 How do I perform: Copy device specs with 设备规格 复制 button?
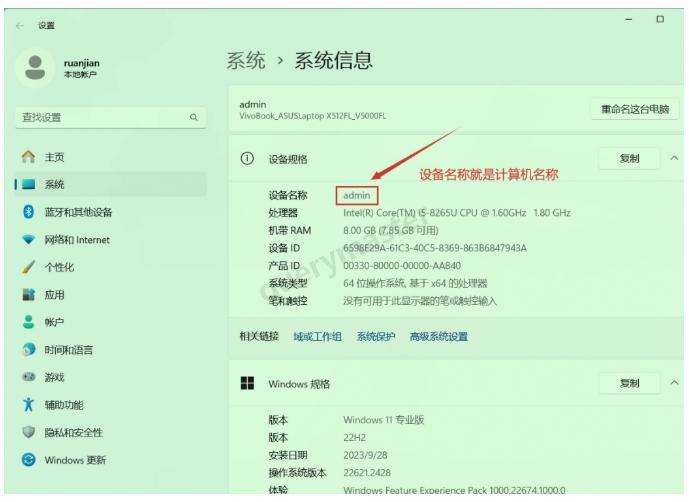629,158
